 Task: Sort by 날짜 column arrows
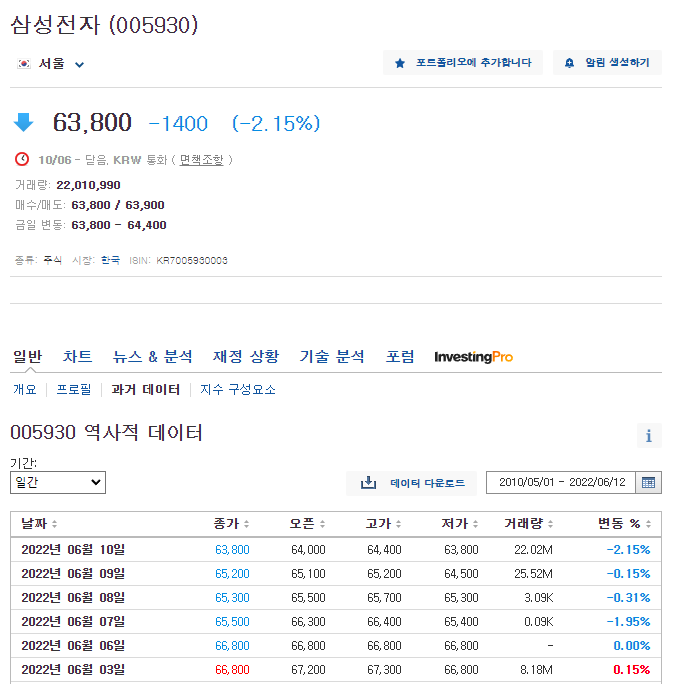(55, 524)
